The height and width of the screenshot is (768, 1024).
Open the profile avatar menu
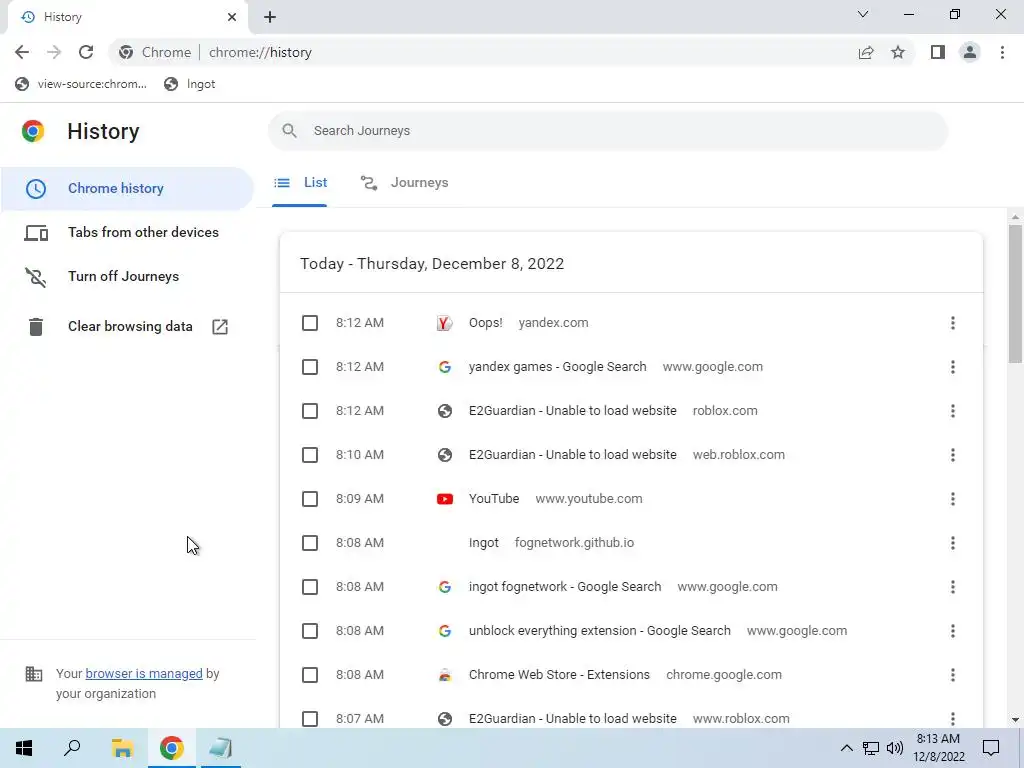point(970,52)
